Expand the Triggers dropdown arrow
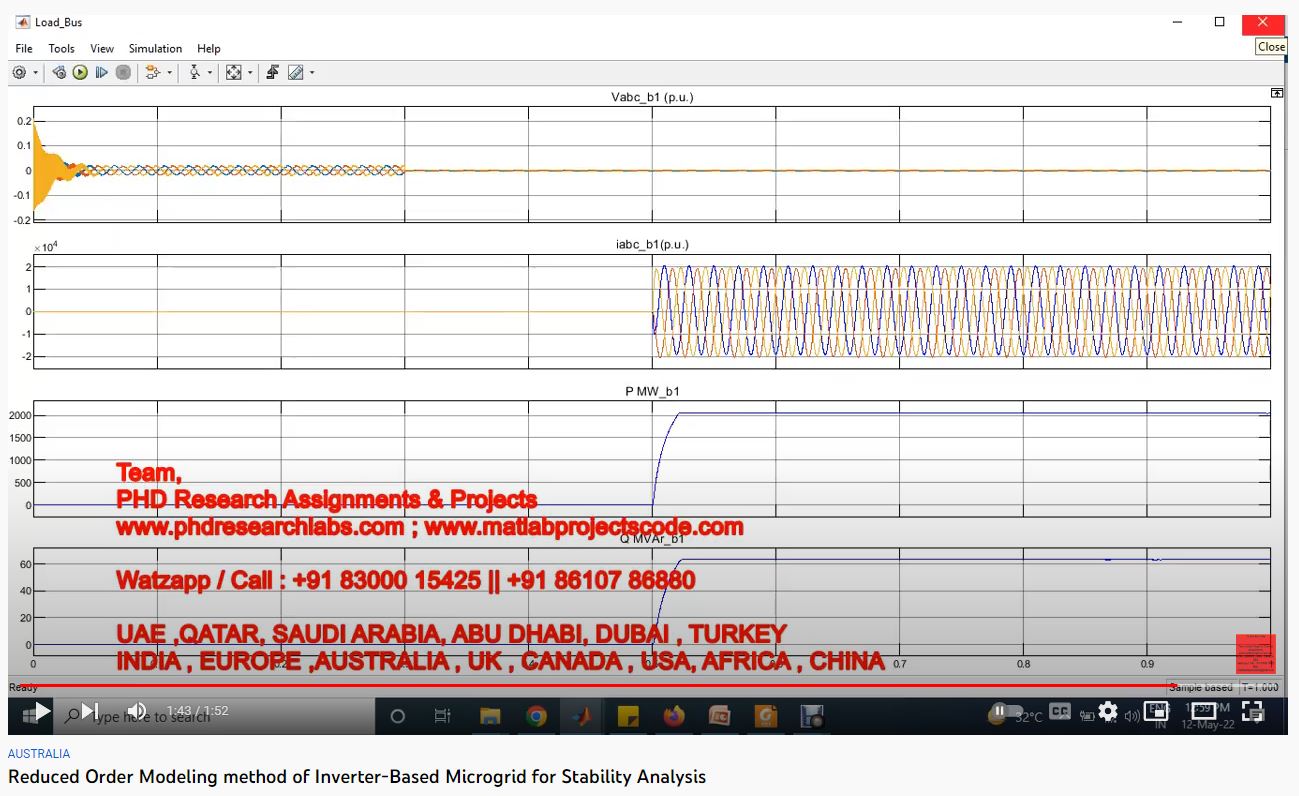Screen dimensions: 1299x796 tap(210, 73)
